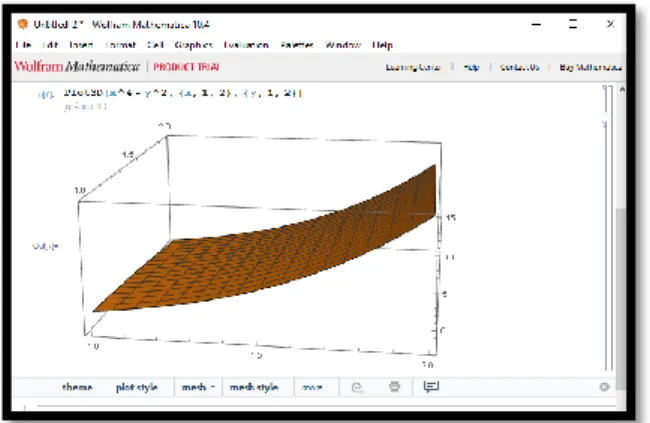This screenshot has width=650, height=423.
Task: Click the Out label of the plot
Action: coord(45,246)
